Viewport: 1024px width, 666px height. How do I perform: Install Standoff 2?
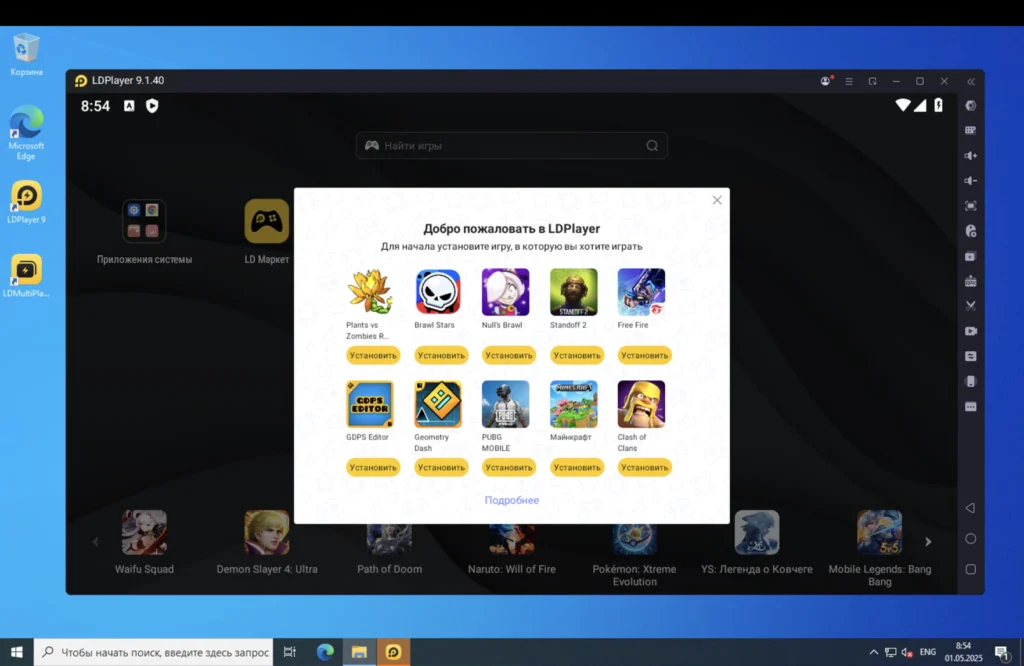tap(577, 355)
